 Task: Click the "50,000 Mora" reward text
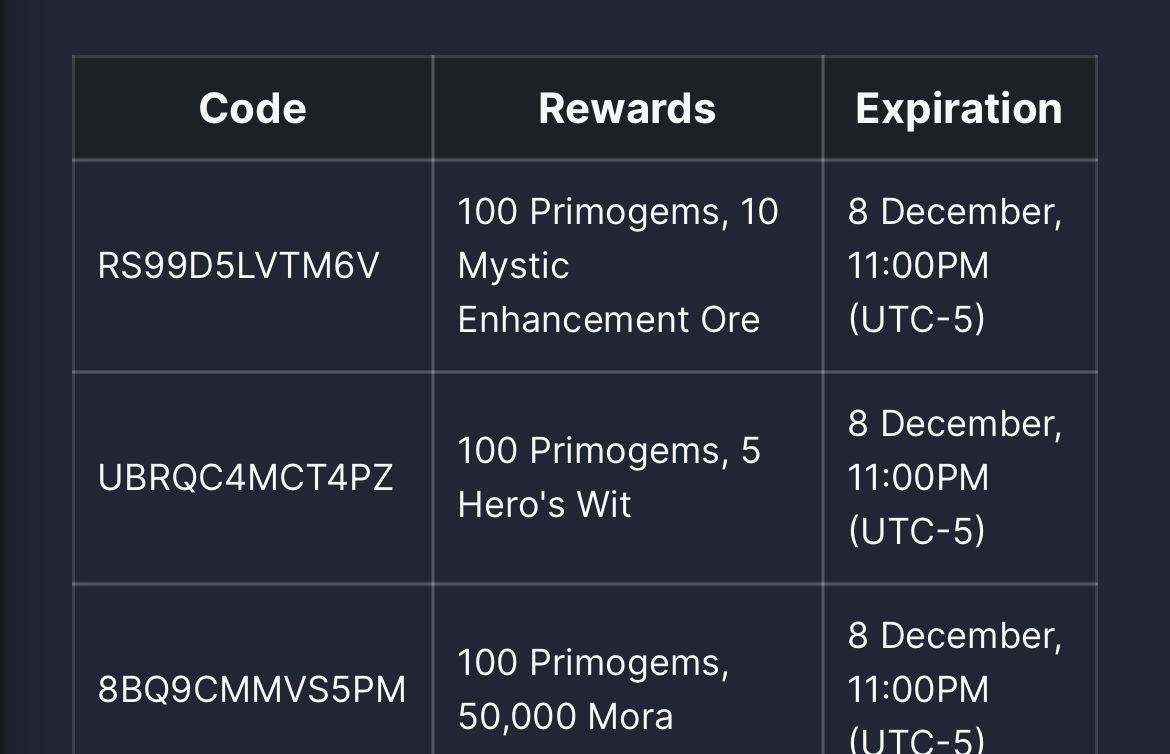[565, 717]
